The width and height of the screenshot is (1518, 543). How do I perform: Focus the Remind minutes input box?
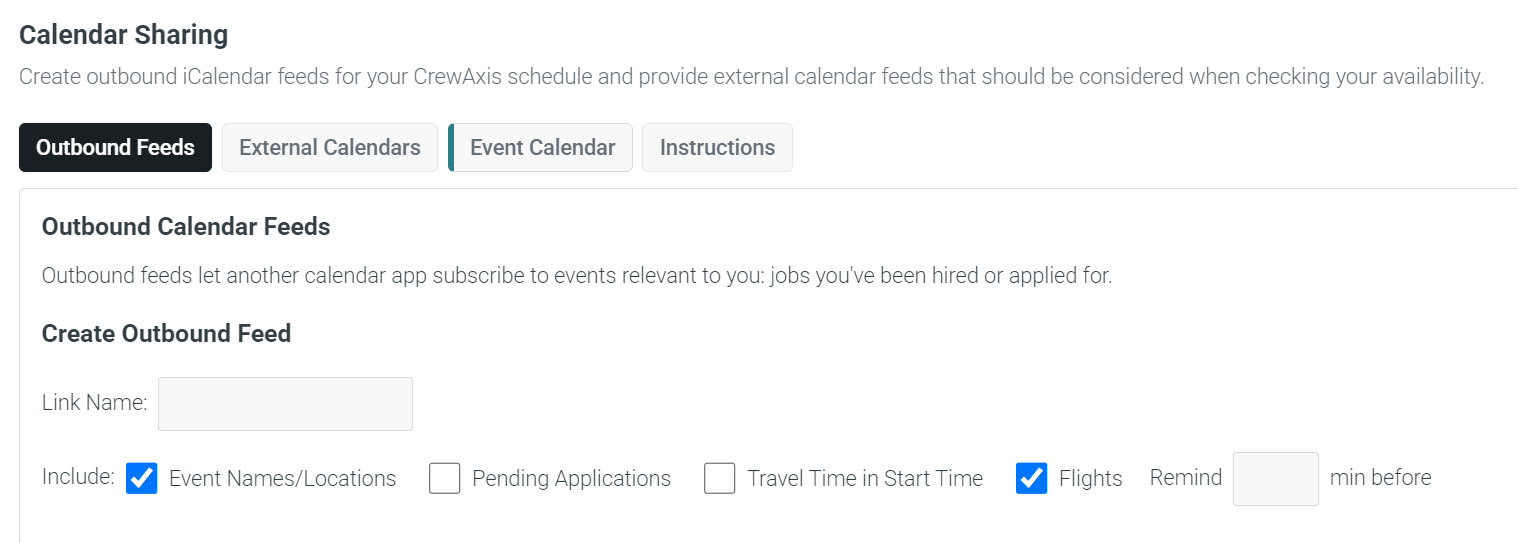pos(1276,478)
